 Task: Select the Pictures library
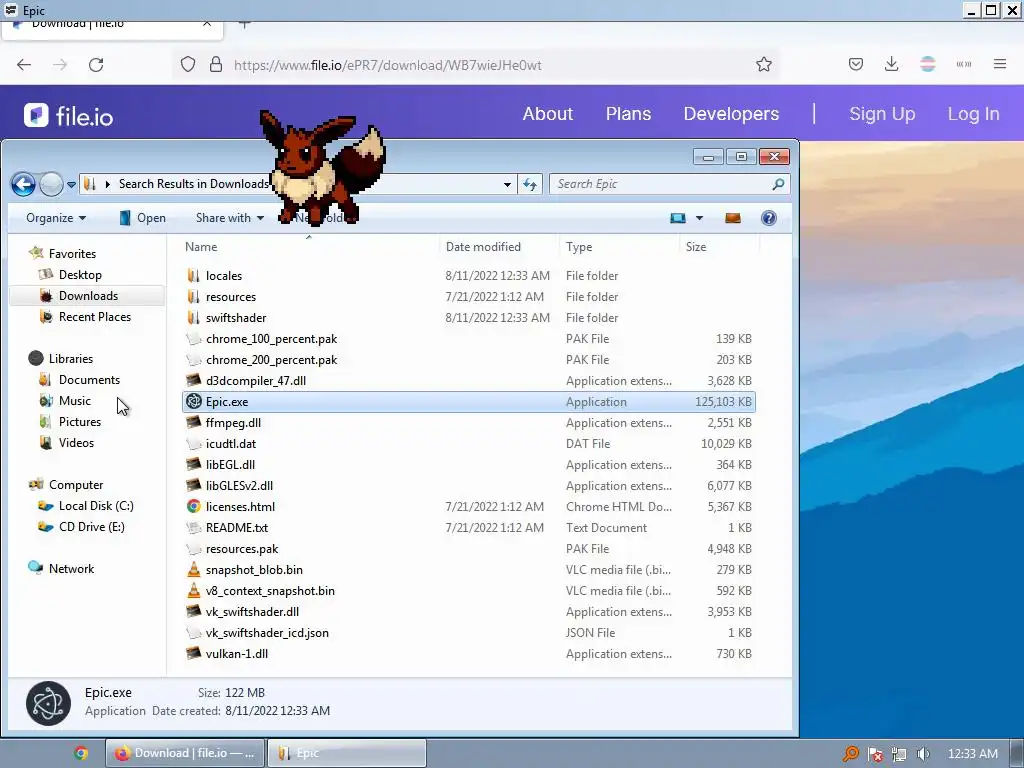point(80,422)
